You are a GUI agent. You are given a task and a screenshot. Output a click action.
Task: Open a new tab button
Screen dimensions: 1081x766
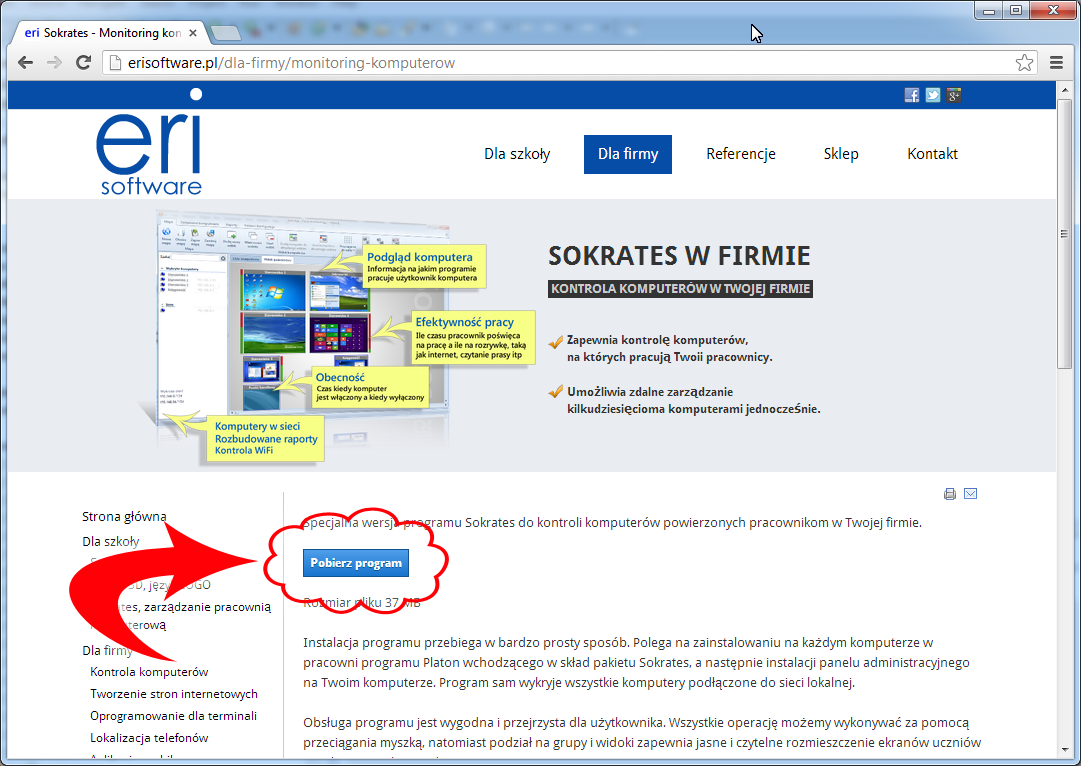tap(225, 32)
